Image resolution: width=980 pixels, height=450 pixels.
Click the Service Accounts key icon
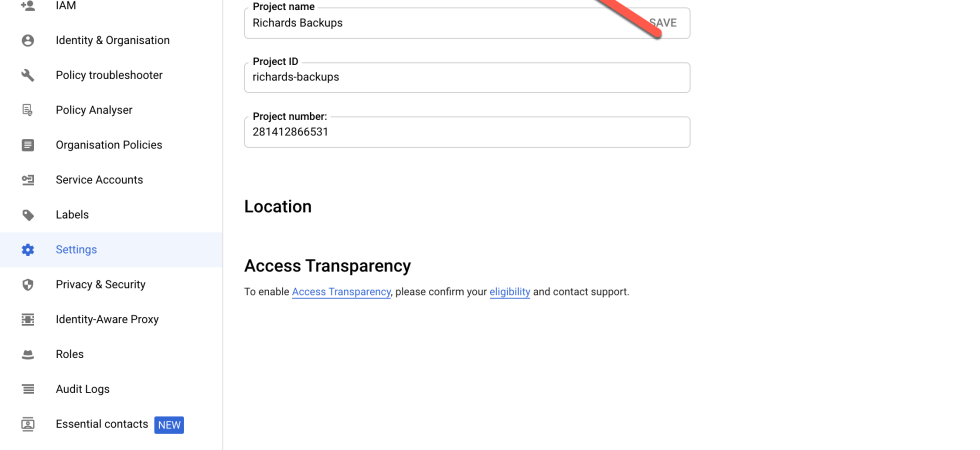(28, 180)
